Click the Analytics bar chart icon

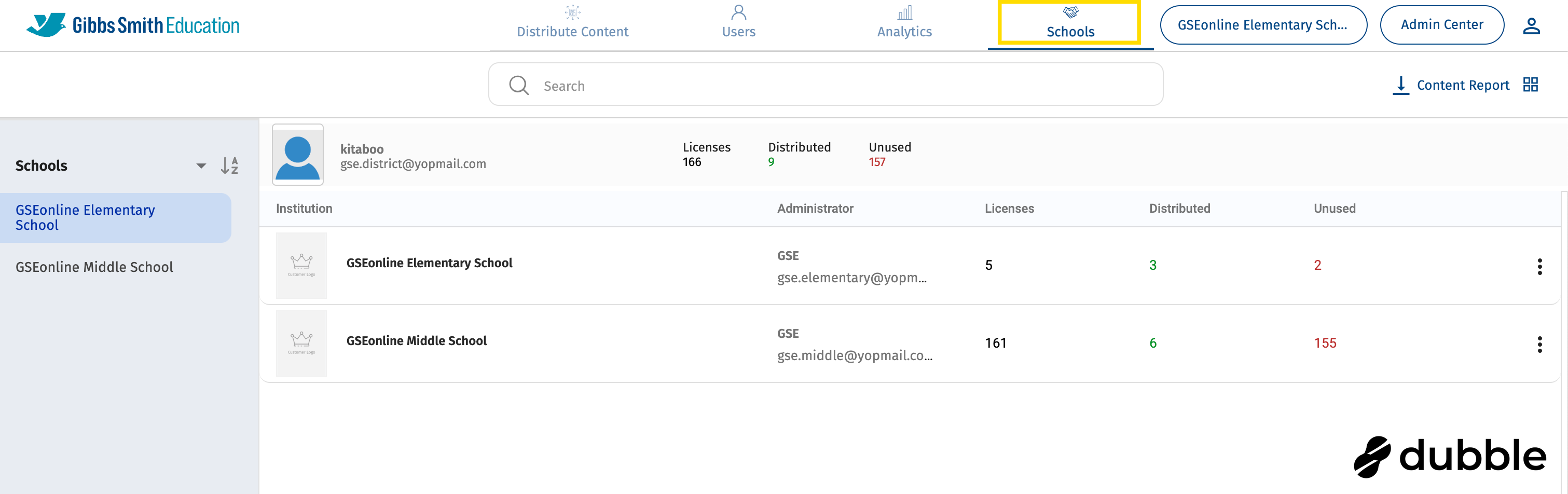tap(904, 12)
